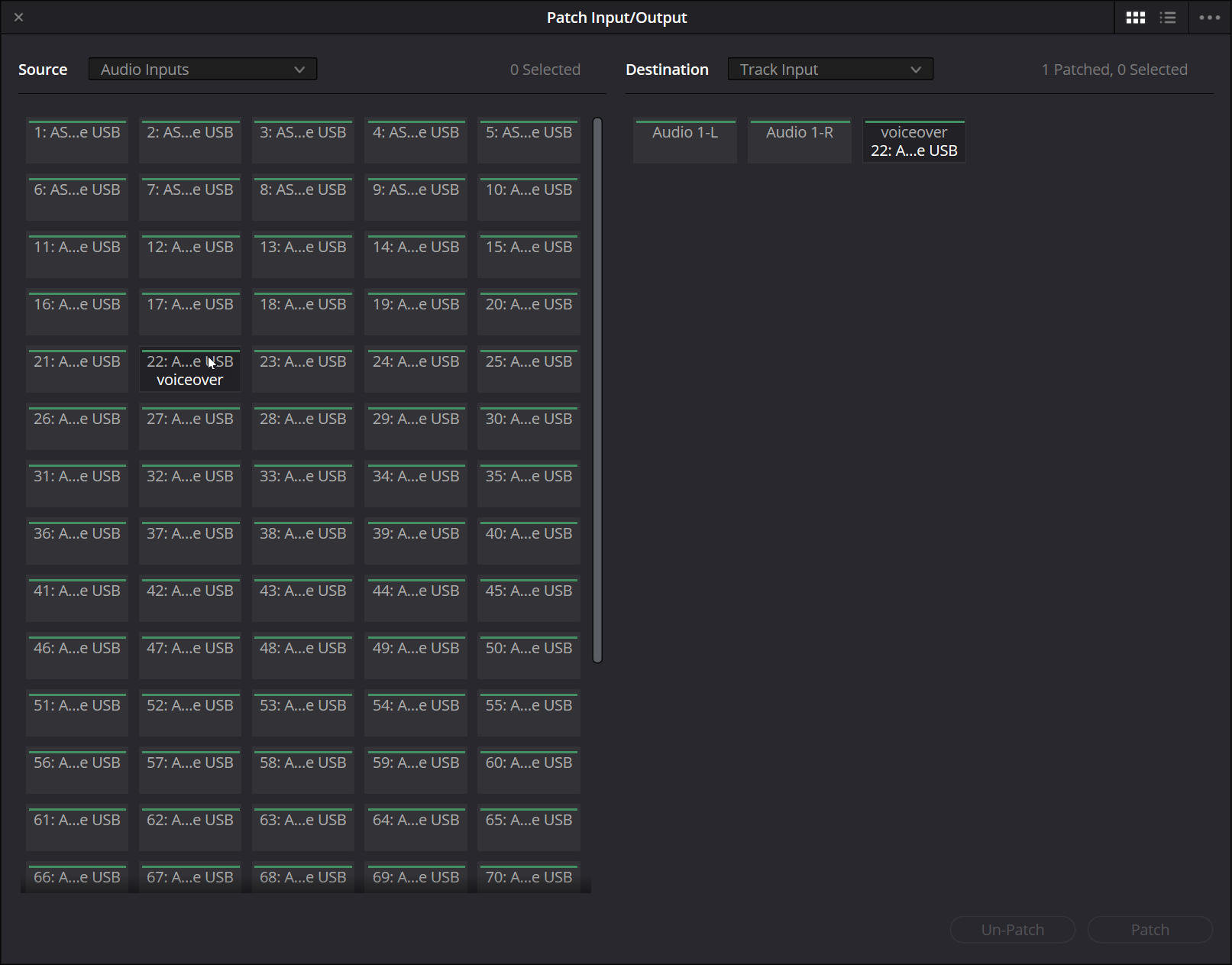
Task: Open the Source Audio Inputs dropdown
Action: [202, 70]
